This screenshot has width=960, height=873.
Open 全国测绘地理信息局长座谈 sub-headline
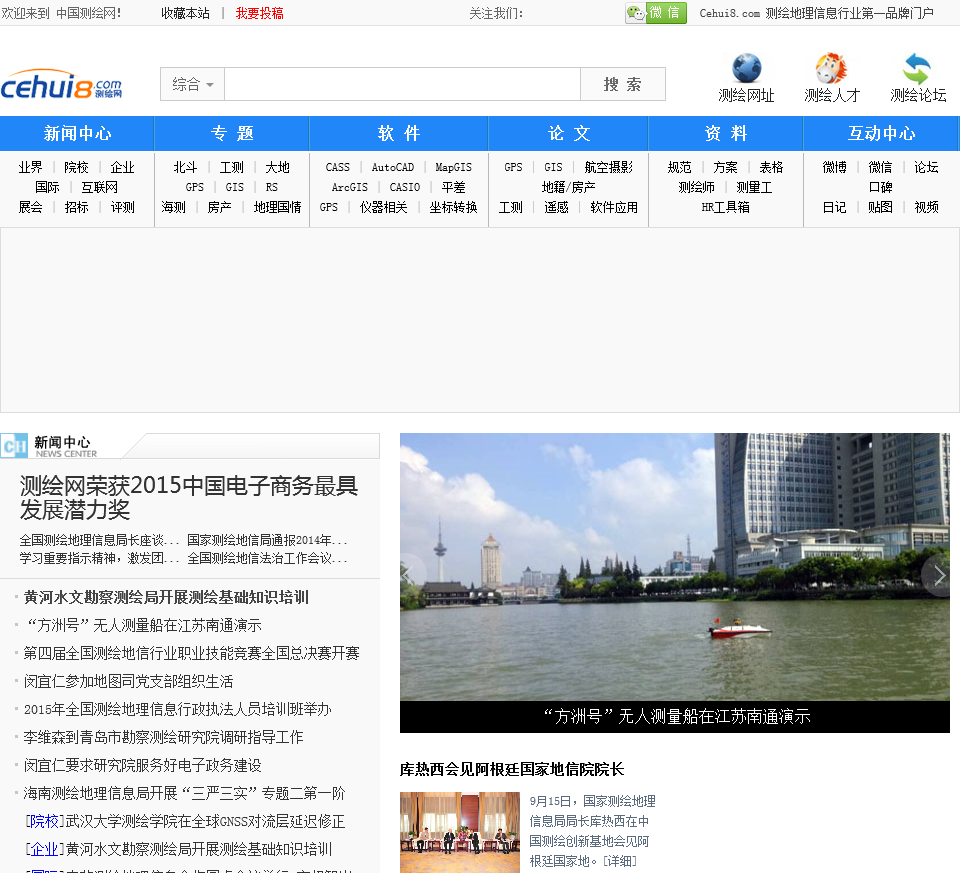(99, 540)
